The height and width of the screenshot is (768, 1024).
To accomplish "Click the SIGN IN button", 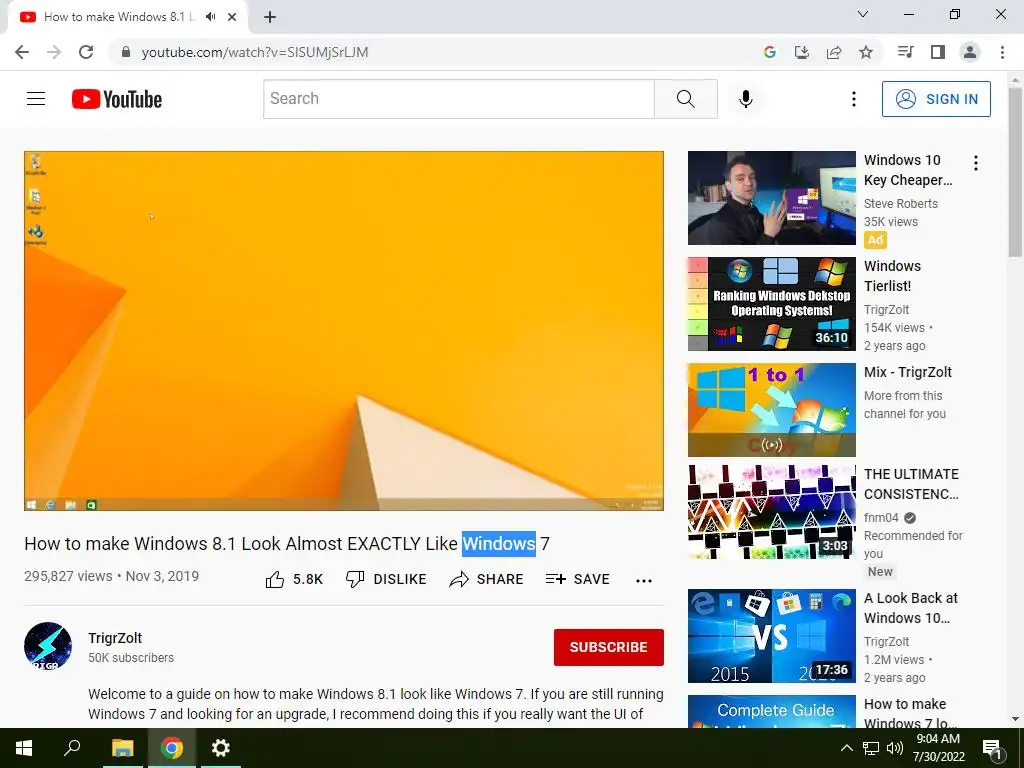I will coord(936,99).
